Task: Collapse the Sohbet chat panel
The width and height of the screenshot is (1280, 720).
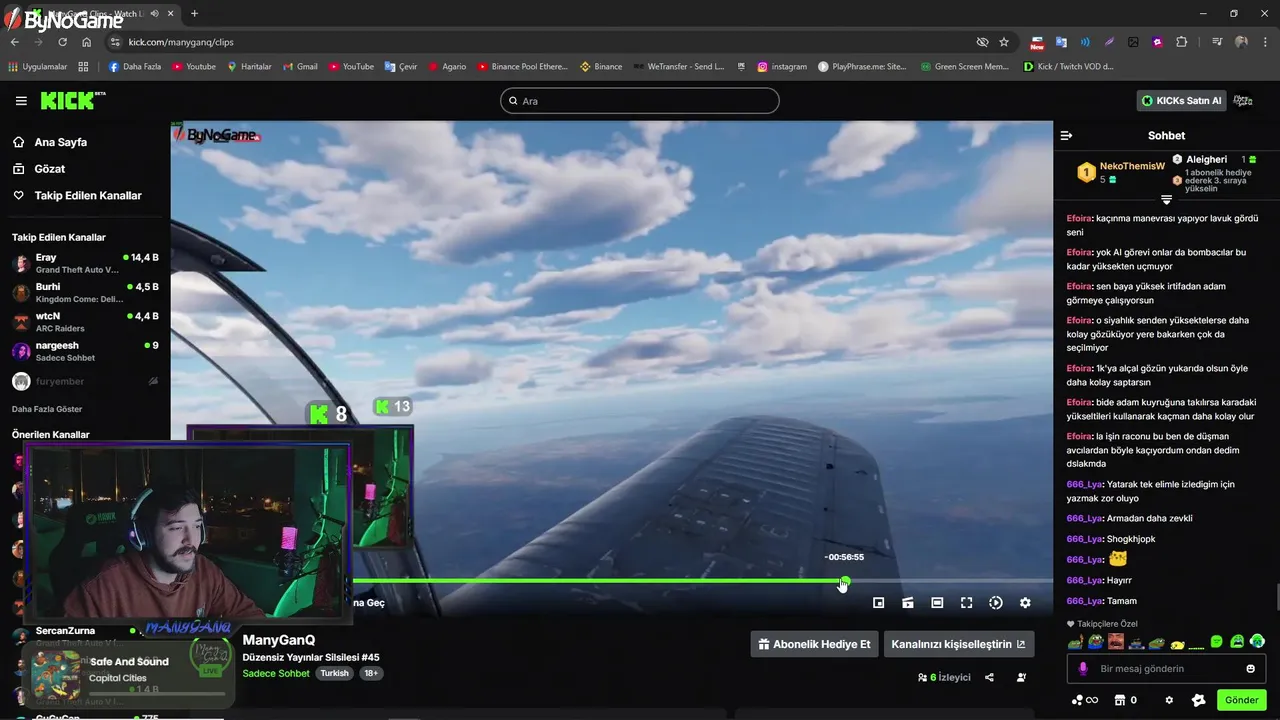Action: tap(1066, 135)
